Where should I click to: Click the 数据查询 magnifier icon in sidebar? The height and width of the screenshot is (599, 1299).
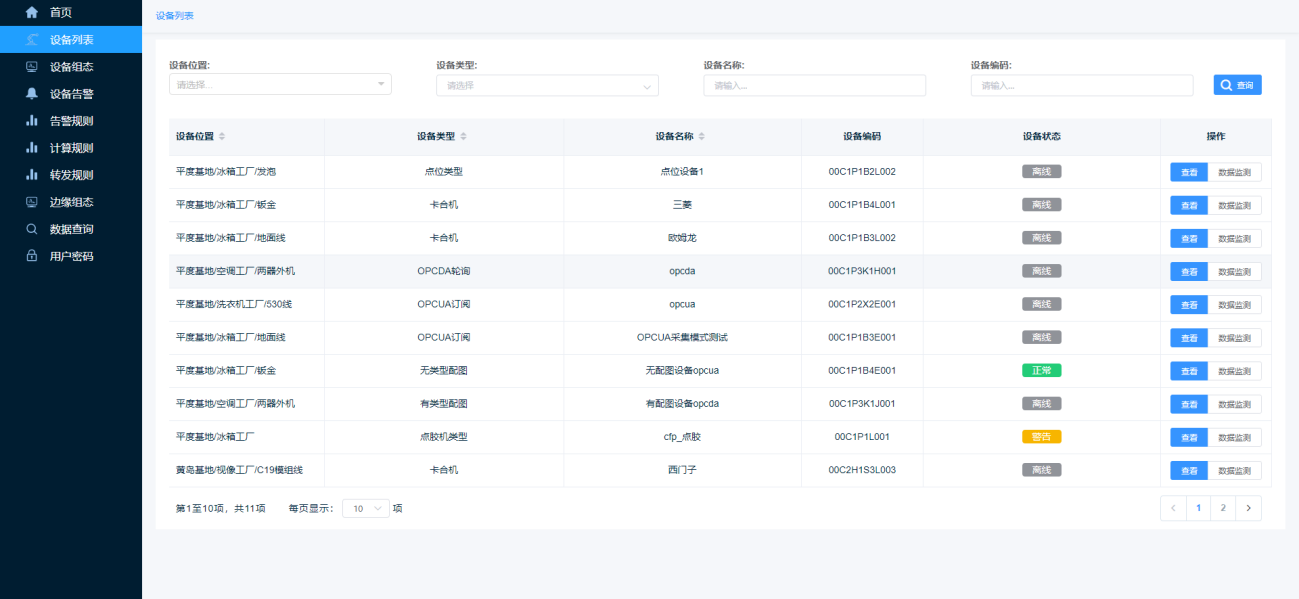(32, 229)
